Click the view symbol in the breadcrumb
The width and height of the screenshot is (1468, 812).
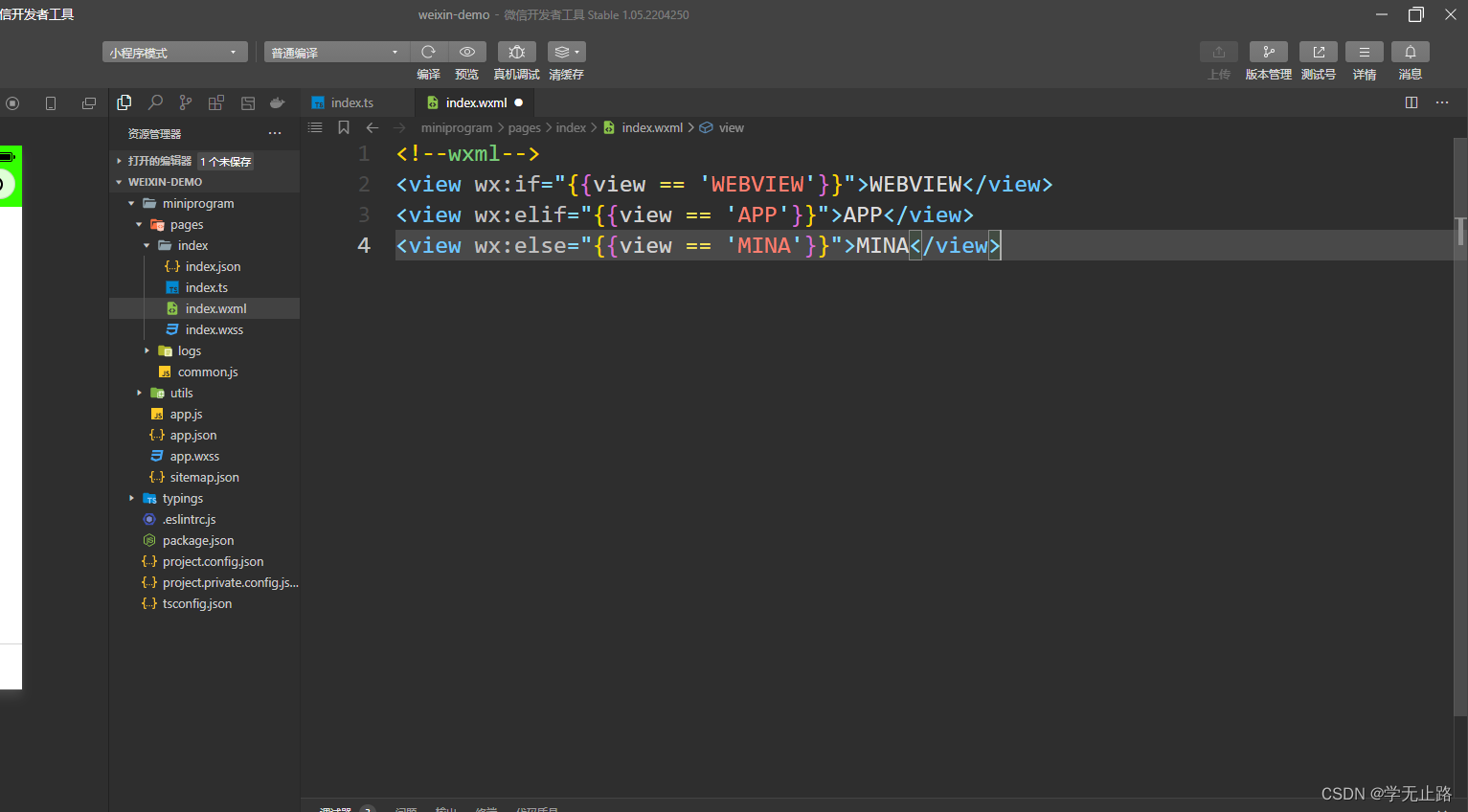(x=731, y=127)
